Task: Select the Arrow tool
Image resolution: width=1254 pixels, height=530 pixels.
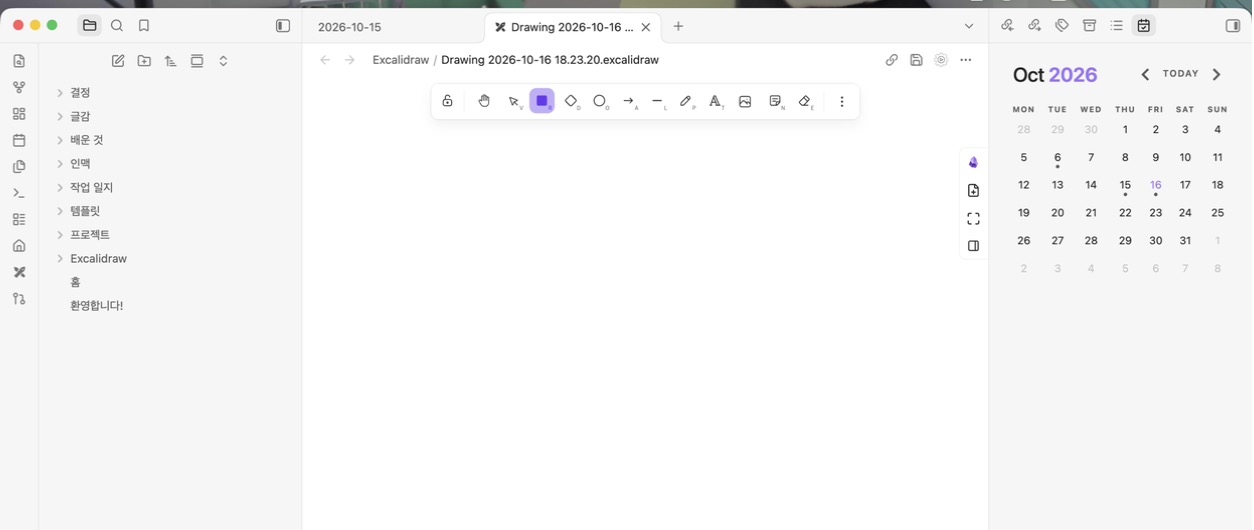Action: [629, 101]
